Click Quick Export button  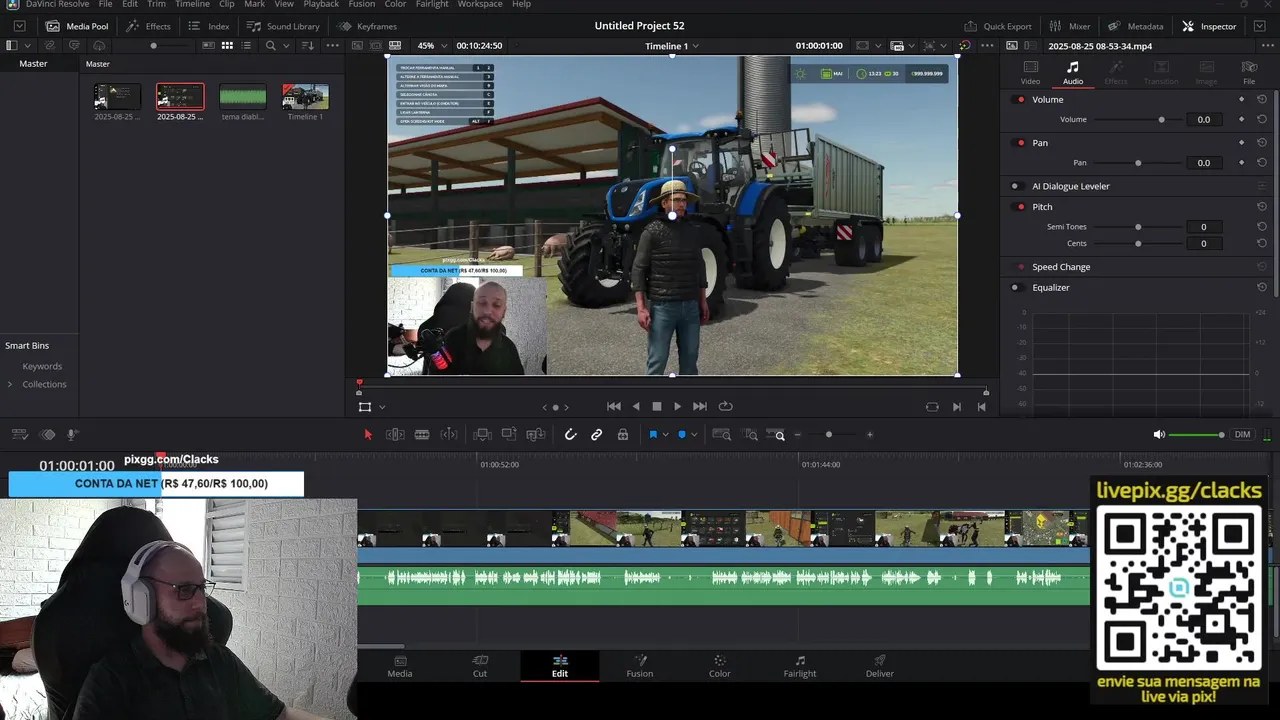click(997, 26)
